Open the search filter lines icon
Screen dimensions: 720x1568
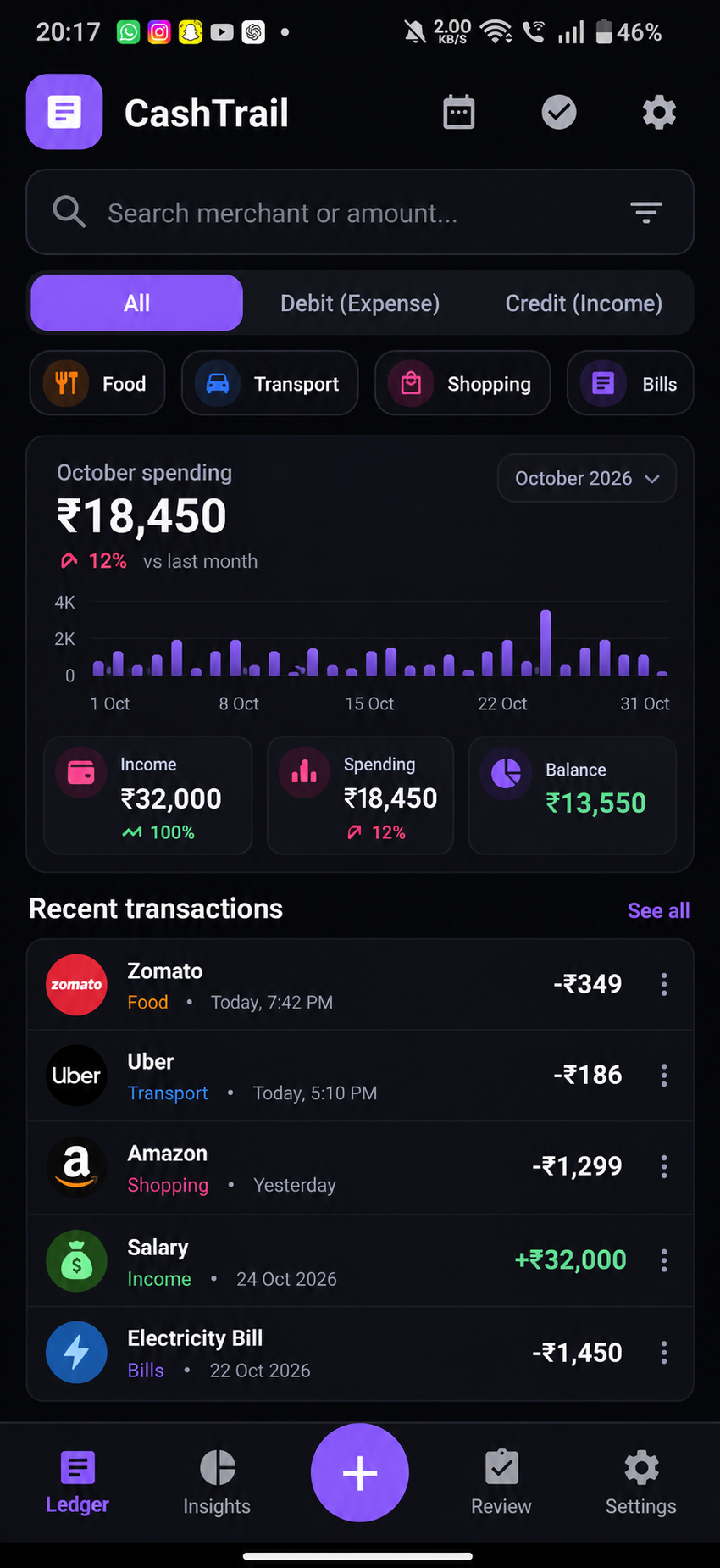[x=646, y=212]
